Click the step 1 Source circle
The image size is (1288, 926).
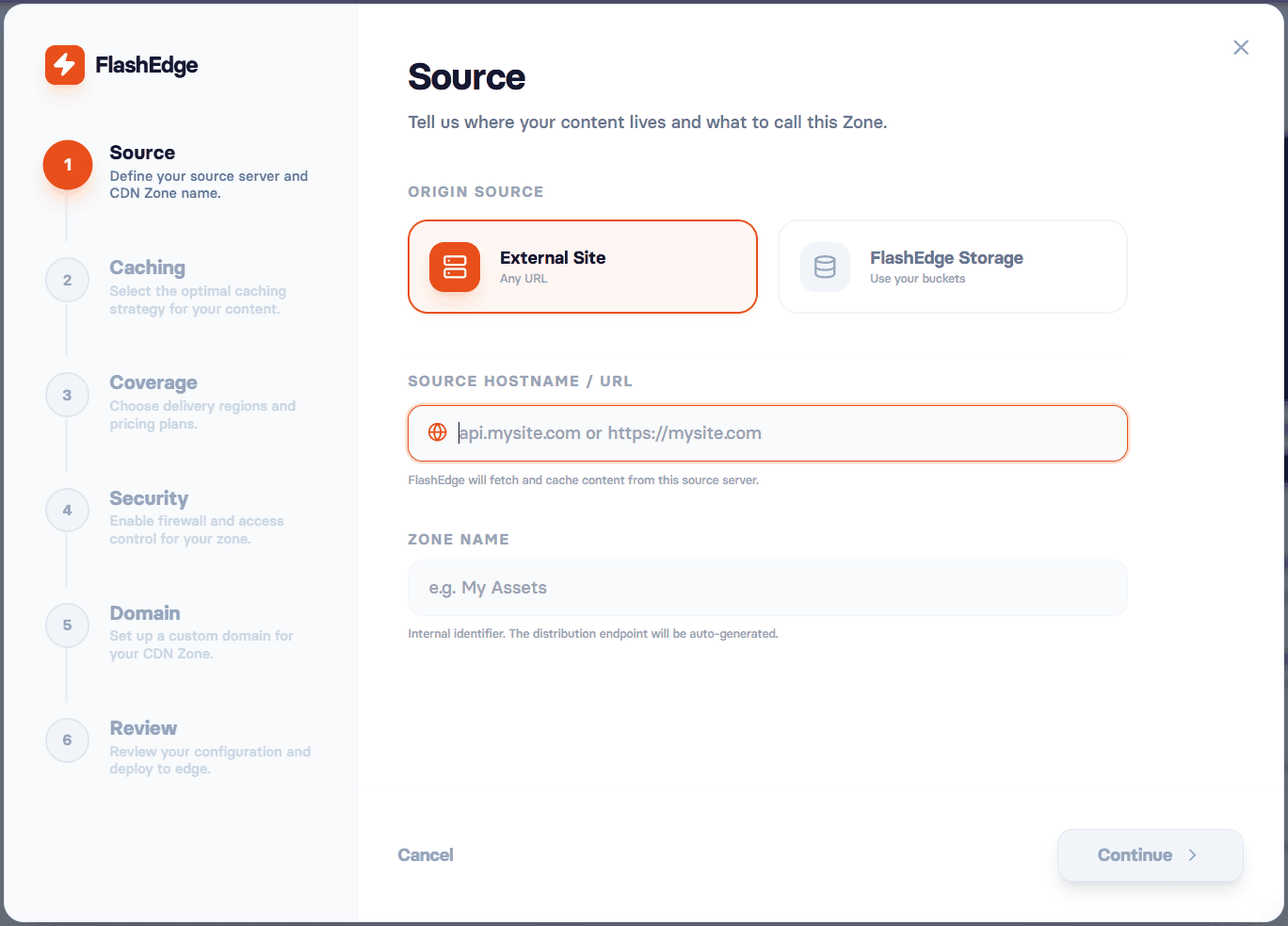pyautogui.click(x=68, y=165)
